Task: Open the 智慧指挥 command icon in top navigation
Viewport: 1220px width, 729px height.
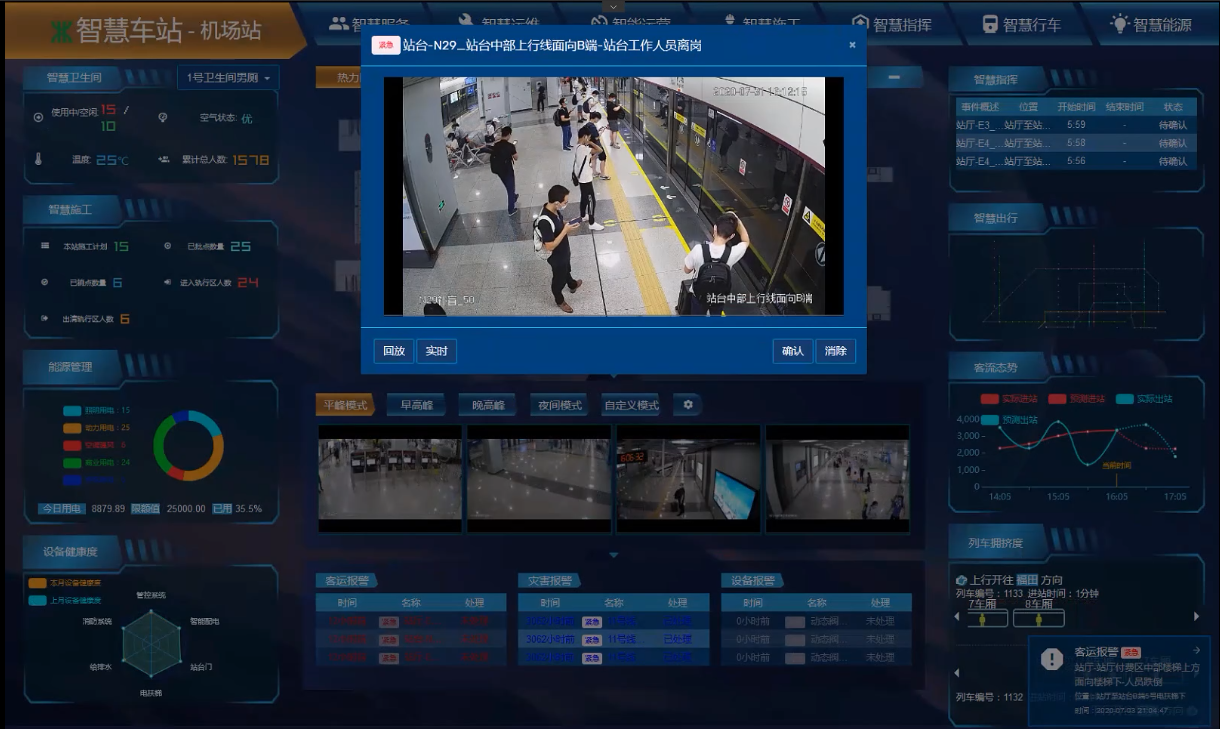Action: tap(860, 24)
